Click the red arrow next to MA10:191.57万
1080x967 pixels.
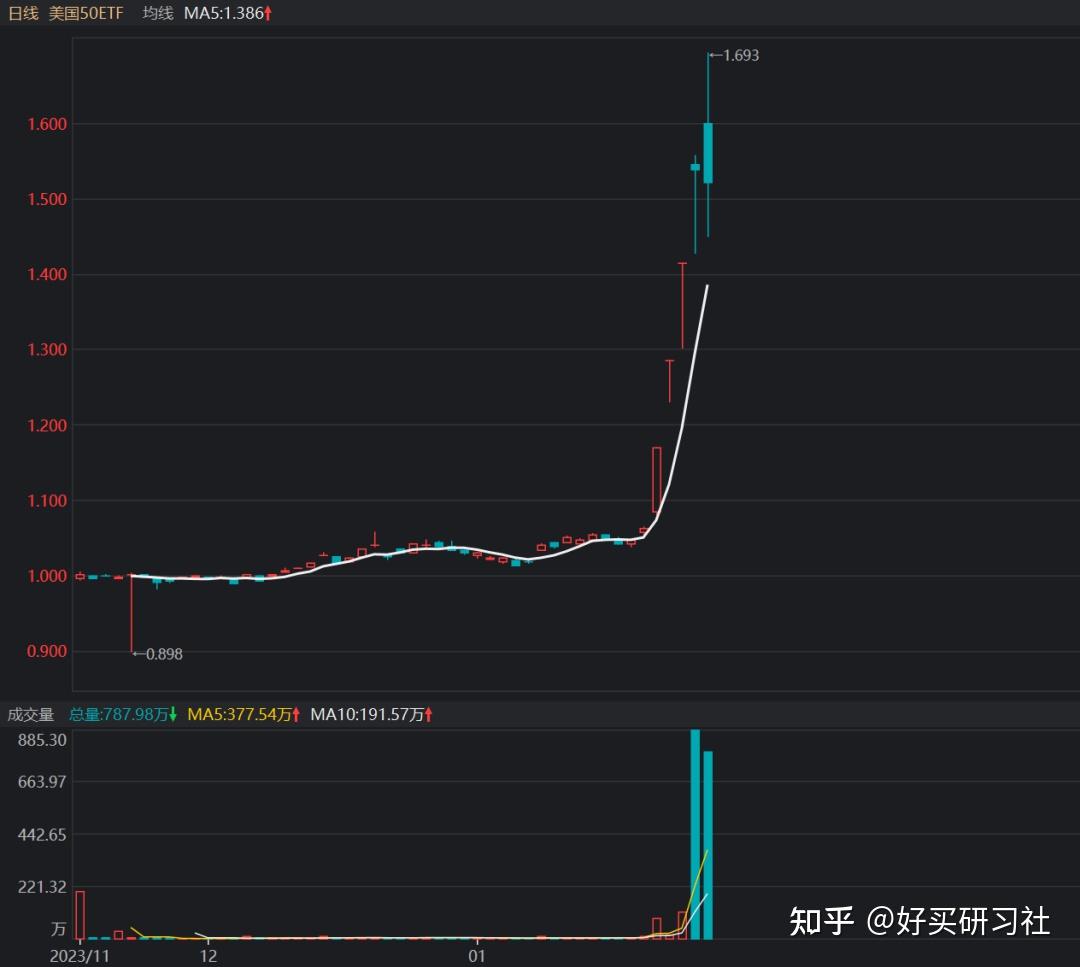(x=428, y=715)
